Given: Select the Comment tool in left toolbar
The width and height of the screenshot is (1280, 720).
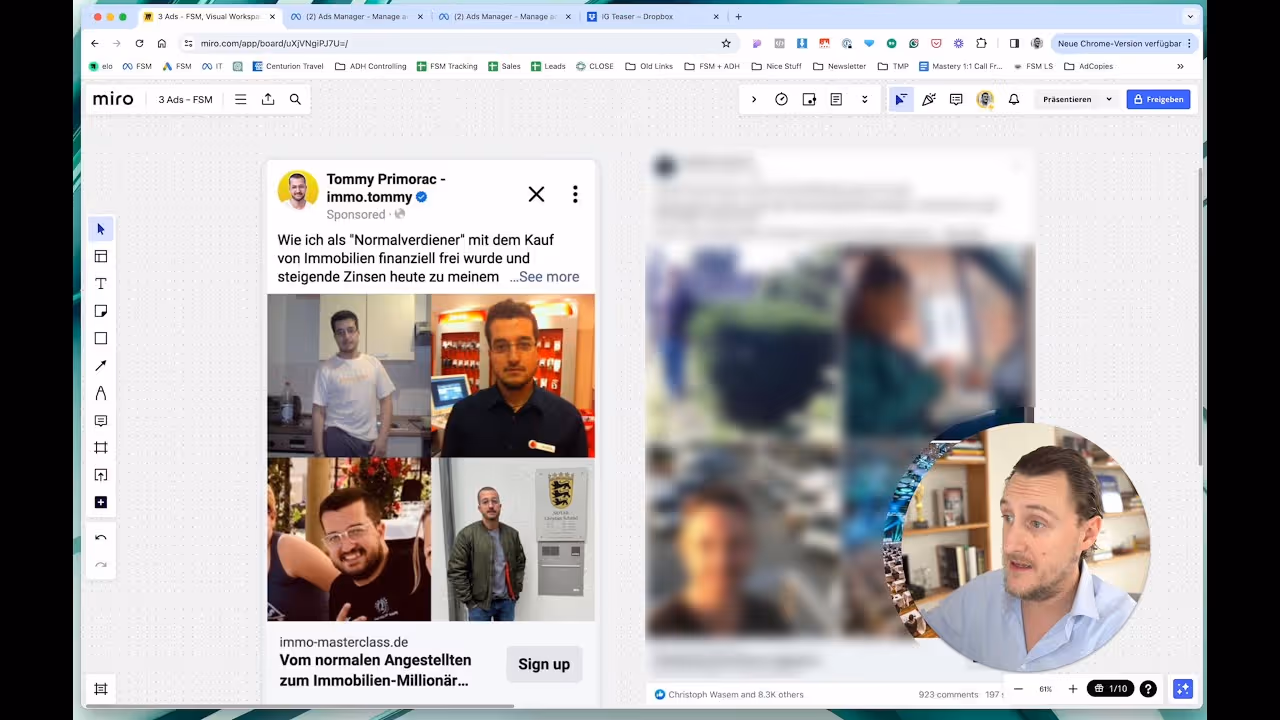Looking at the screenshot, I should click(100, 421).
